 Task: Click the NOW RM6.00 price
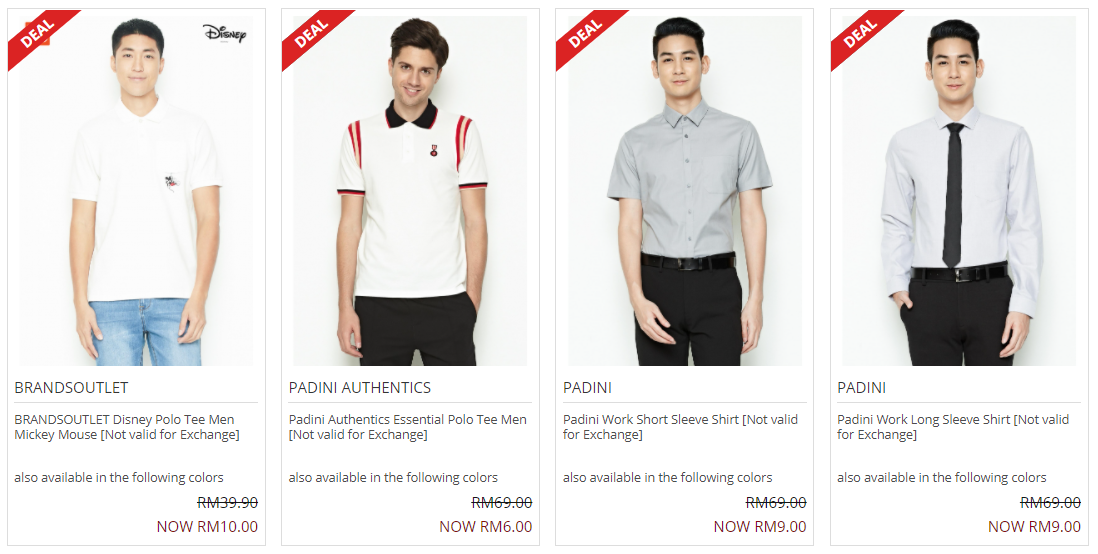pos(486,527)
